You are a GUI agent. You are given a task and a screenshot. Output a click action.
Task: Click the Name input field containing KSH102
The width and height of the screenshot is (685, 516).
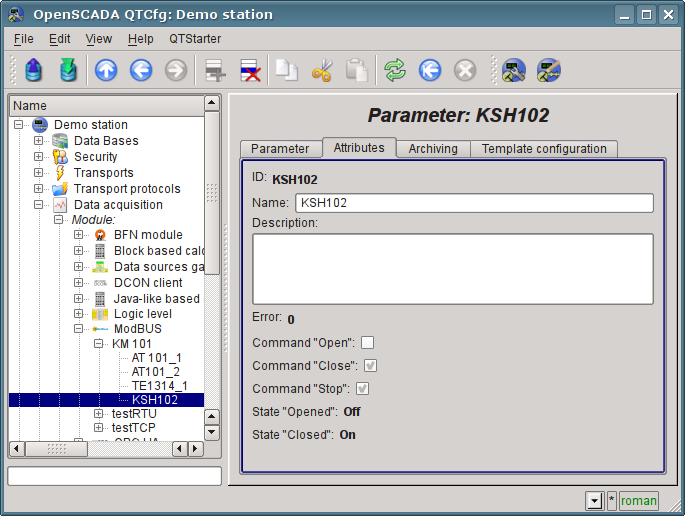coord(474,203)
